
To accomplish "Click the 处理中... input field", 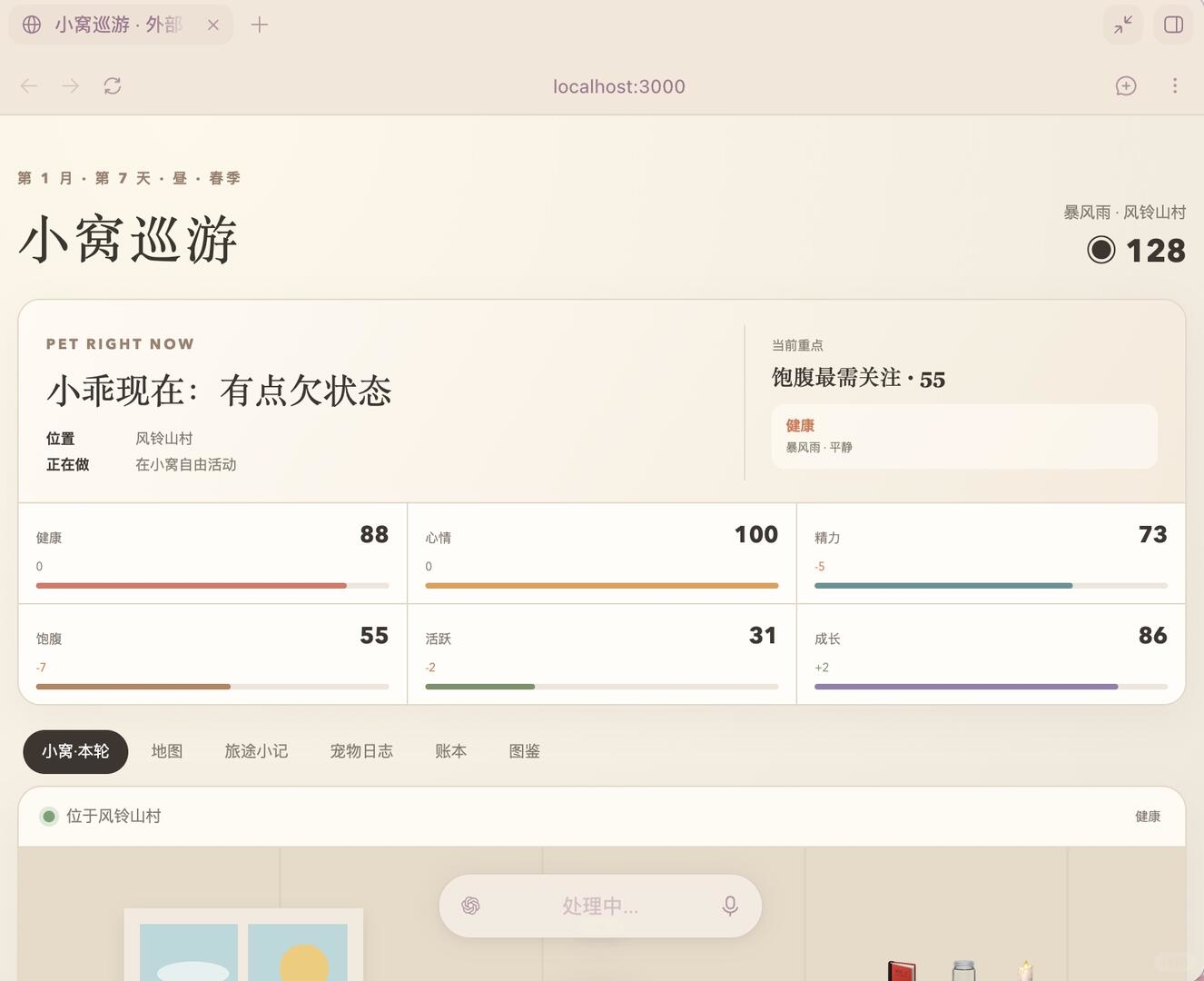I will point(600,906).
